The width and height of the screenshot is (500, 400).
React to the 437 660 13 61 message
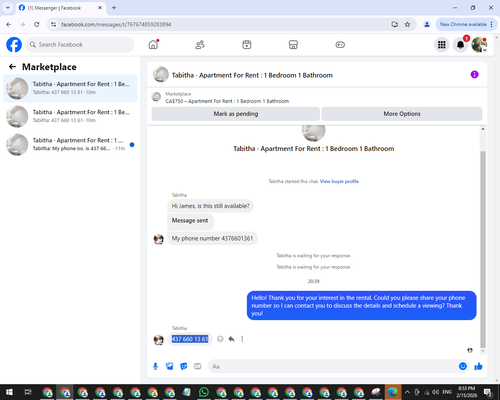tap(220, 339)
